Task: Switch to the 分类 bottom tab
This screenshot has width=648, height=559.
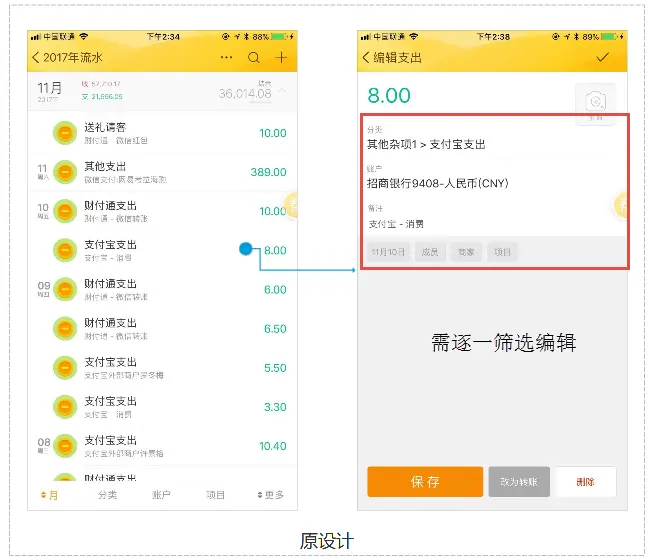Action: coord(107,495)
